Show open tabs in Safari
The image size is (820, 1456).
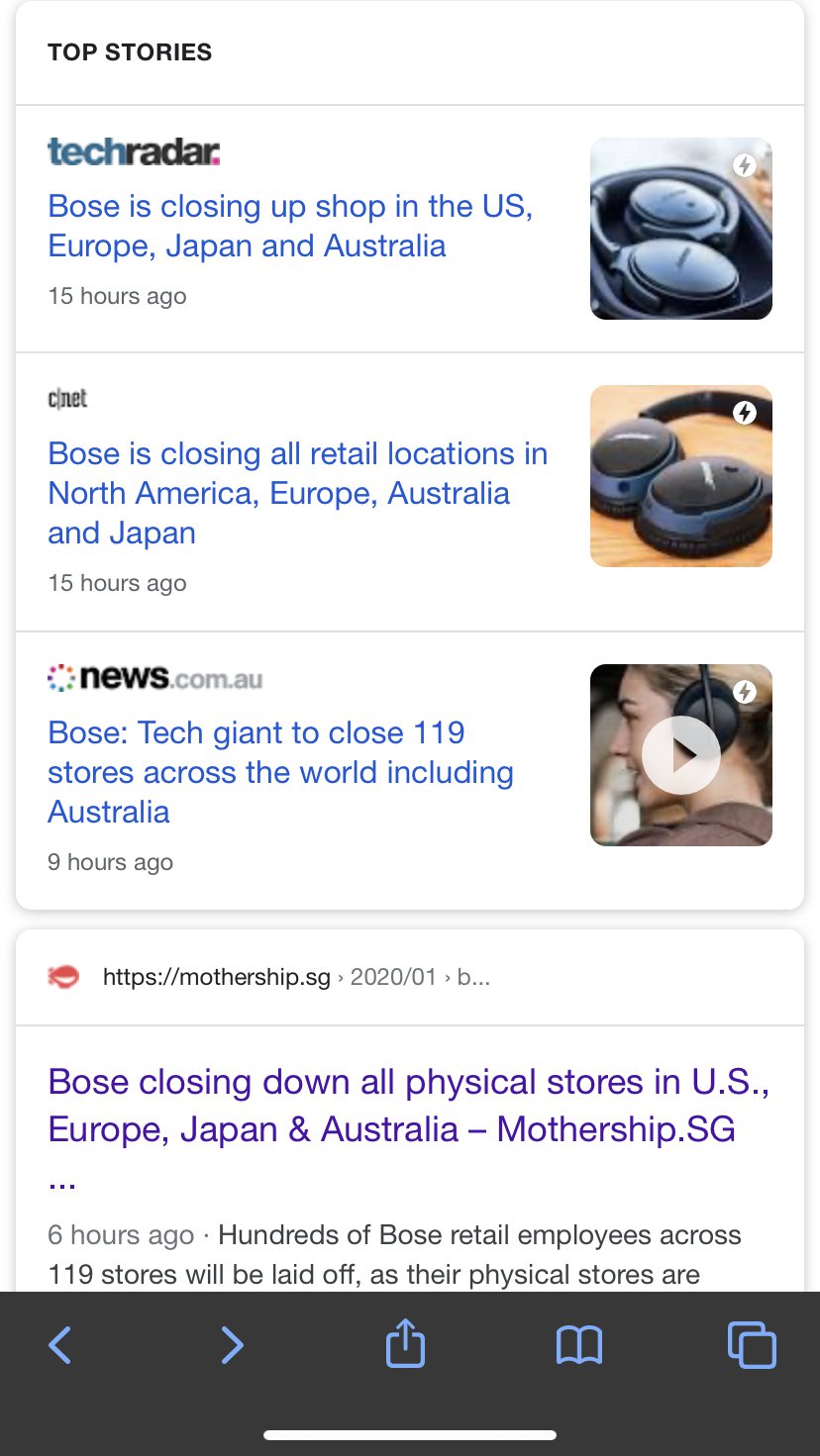coord(752,1345)
